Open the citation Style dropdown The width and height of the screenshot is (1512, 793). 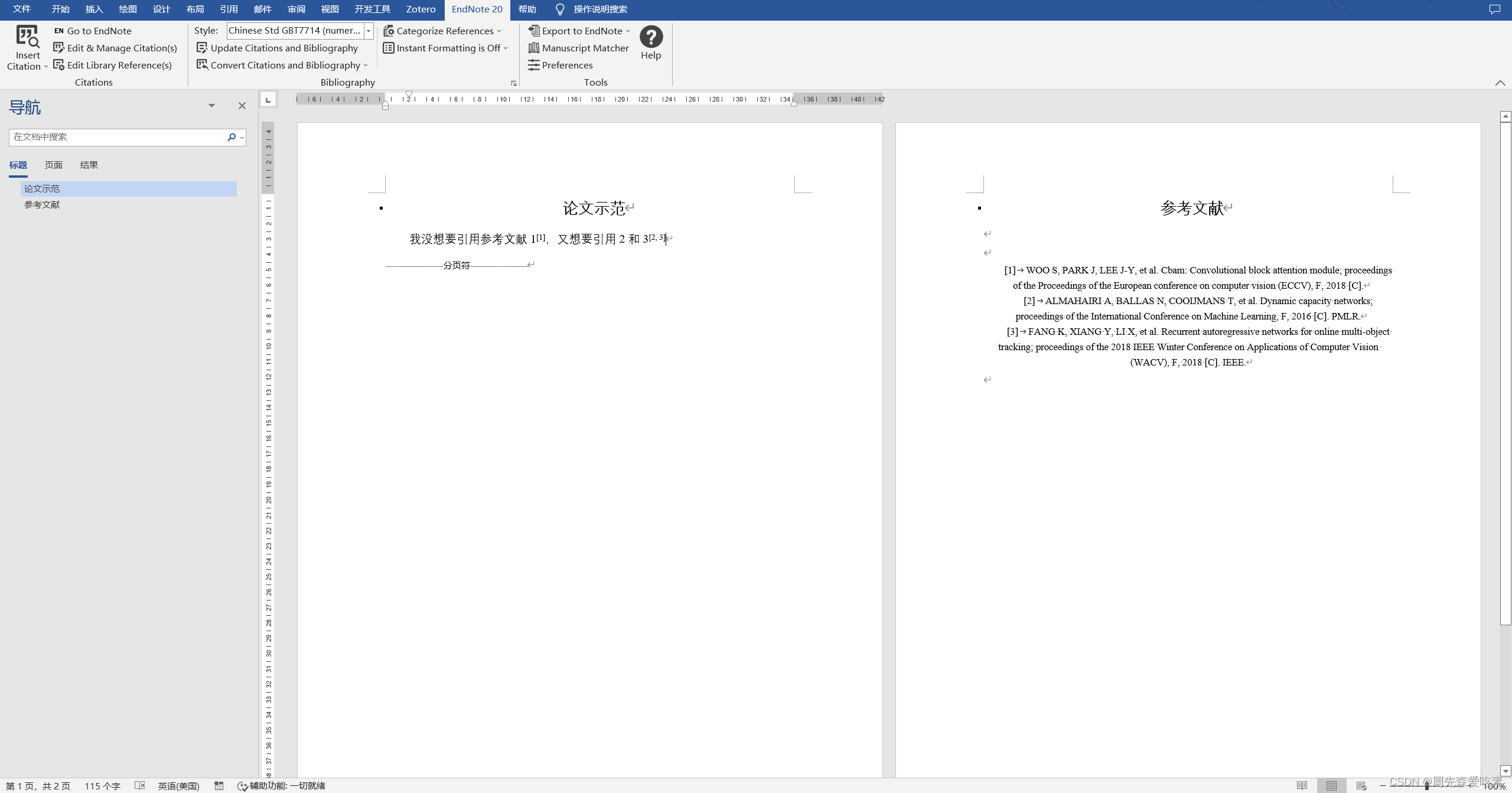[369, 31]
